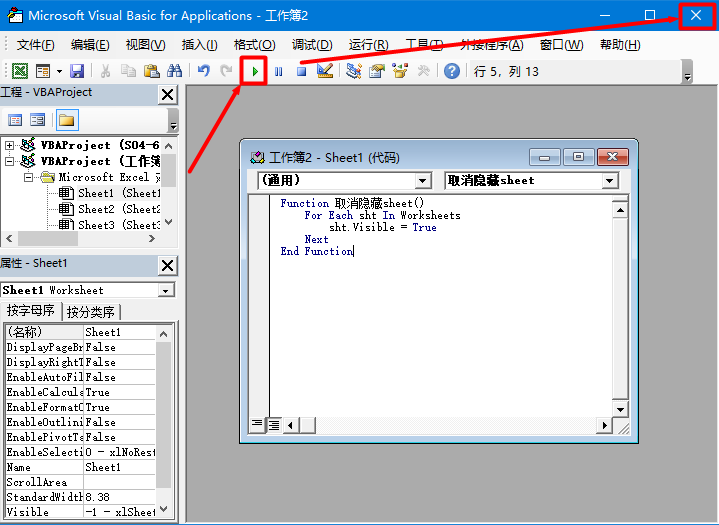Click code line sht.Visible = True

click(x=383, y=227)
